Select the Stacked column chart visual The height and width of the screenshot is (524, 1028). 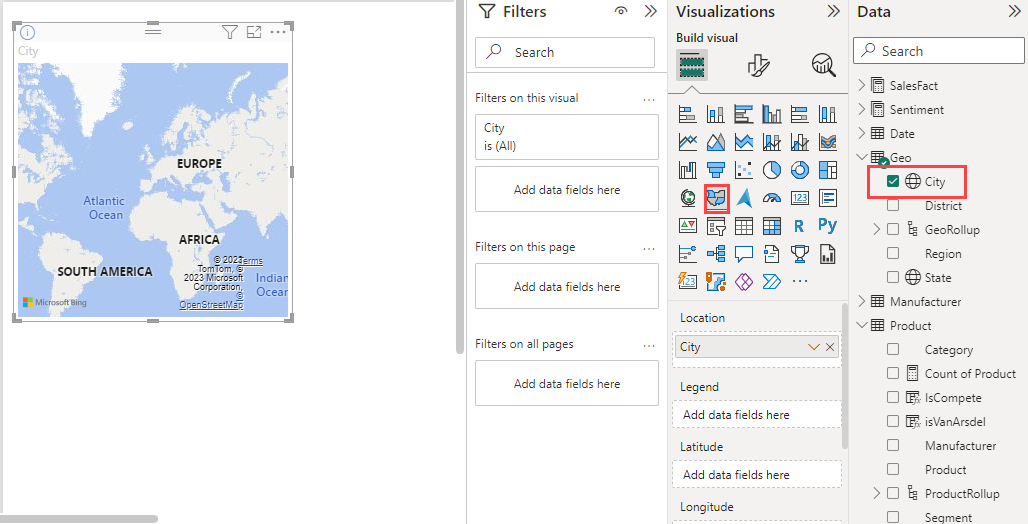pos(715,114)
